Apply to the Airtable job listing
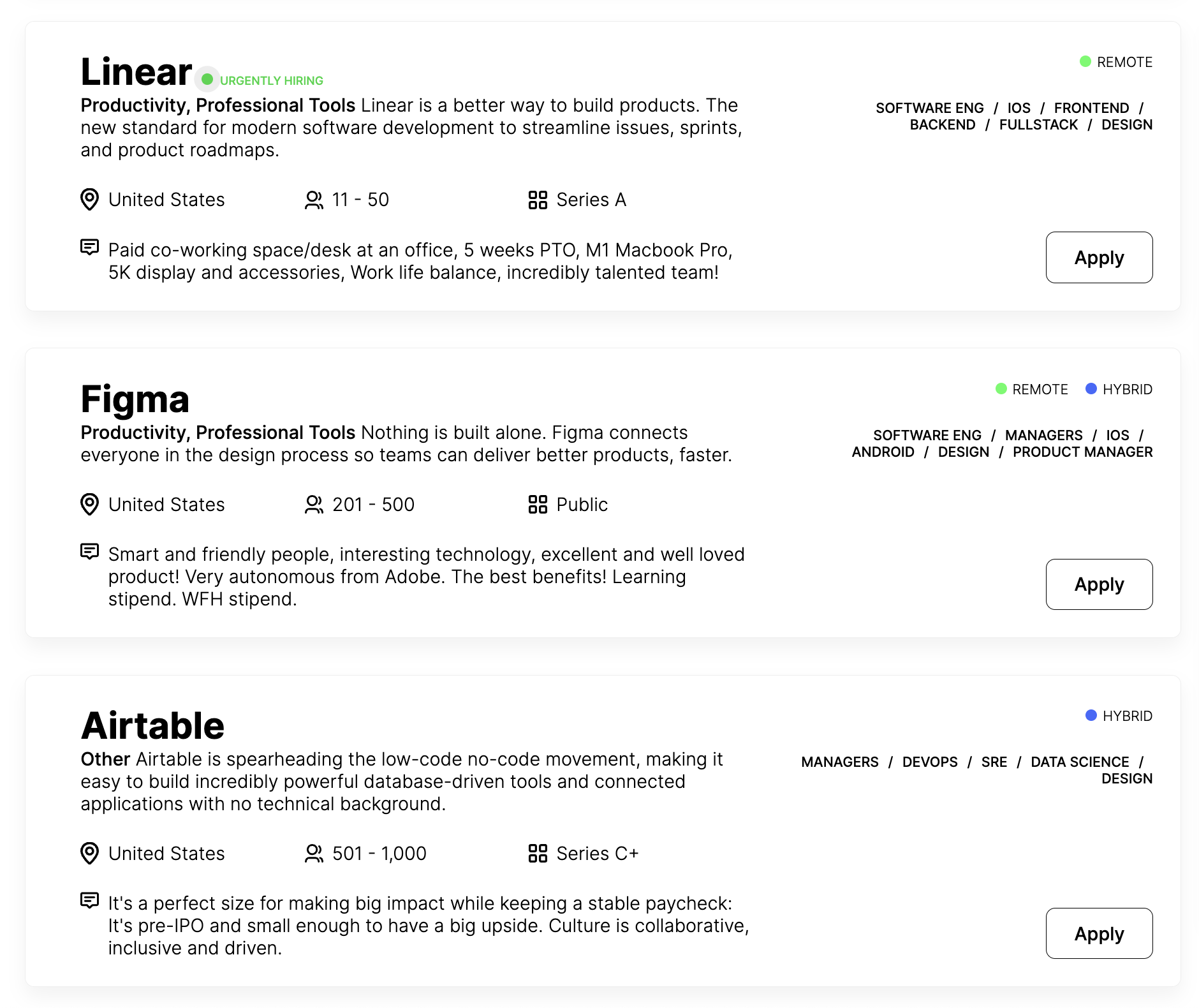The width and height of the screenshot is (1199, 1008). [x=1099, y=933]
